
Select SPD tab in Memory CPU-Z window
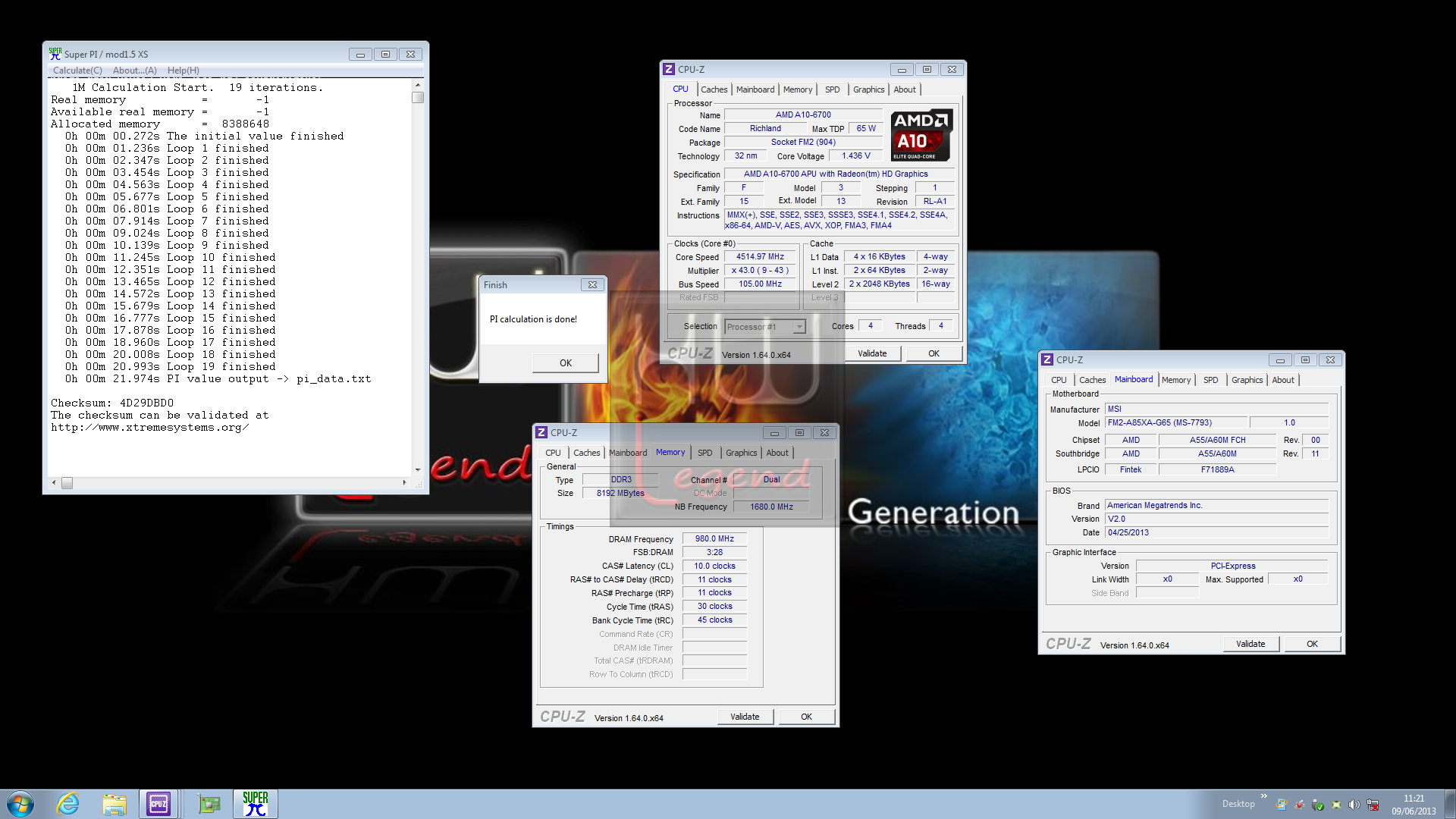[704, 453]
